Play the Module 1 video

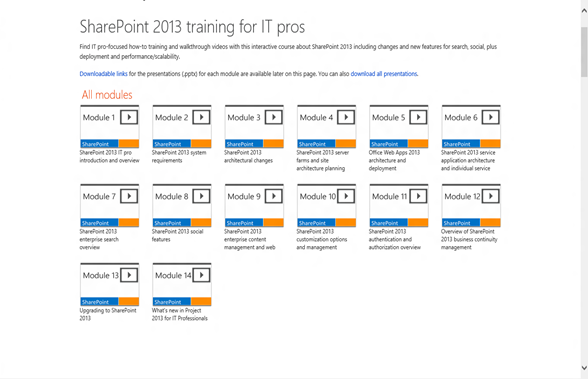click(x=129, y=117)
